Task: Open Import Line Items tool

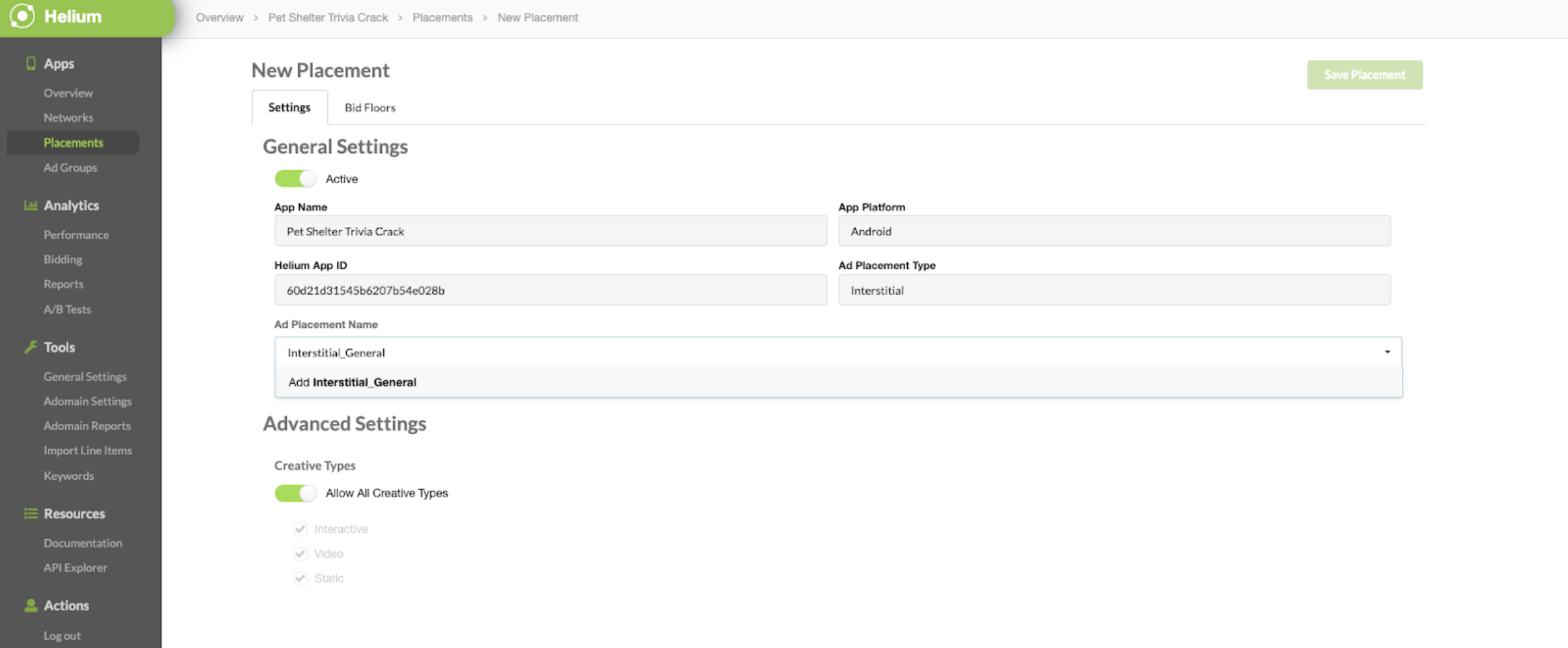Action: coord(87,451)
